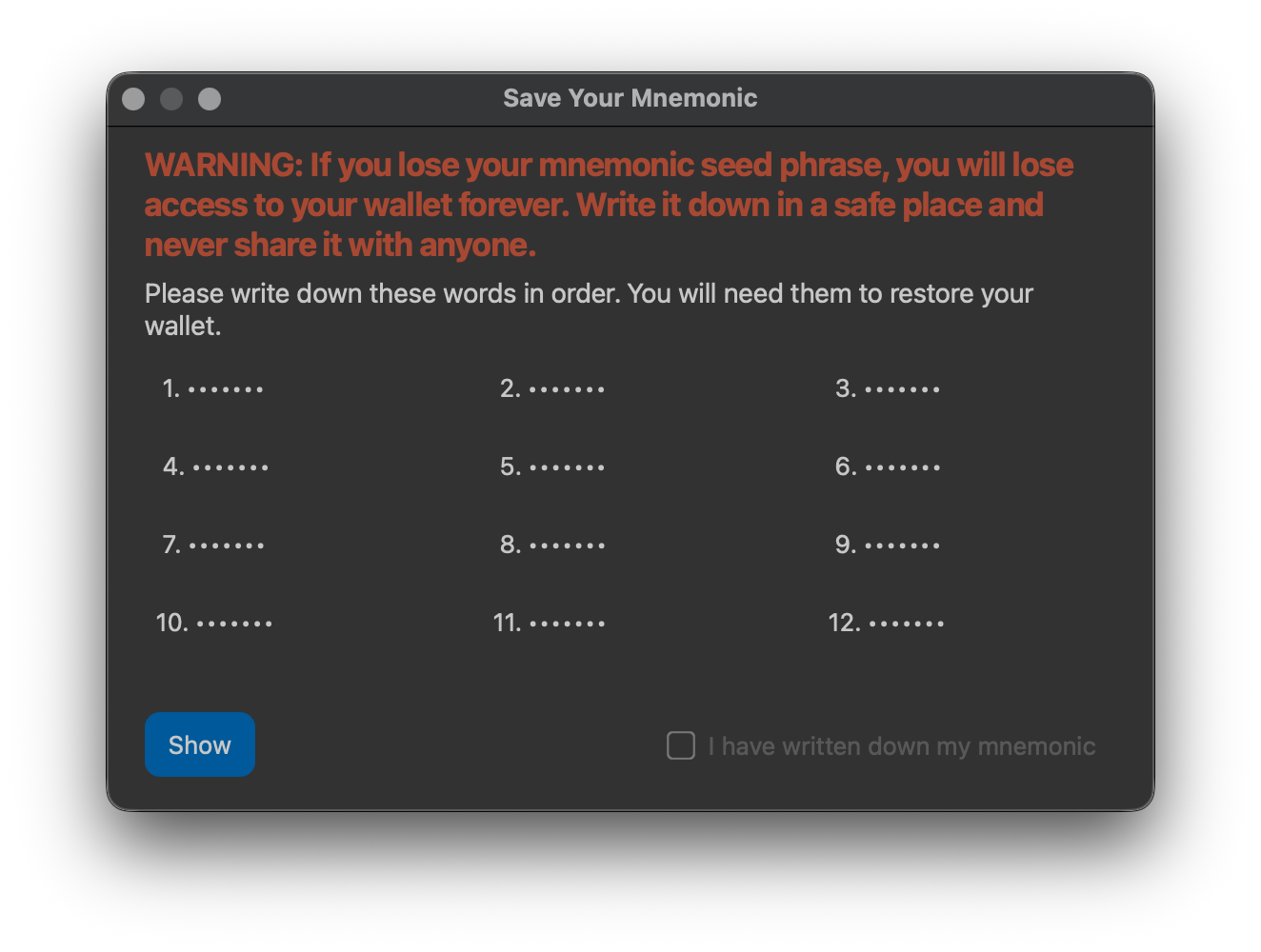Check 'I have written down my mnemonic'

tap(681, 745)
